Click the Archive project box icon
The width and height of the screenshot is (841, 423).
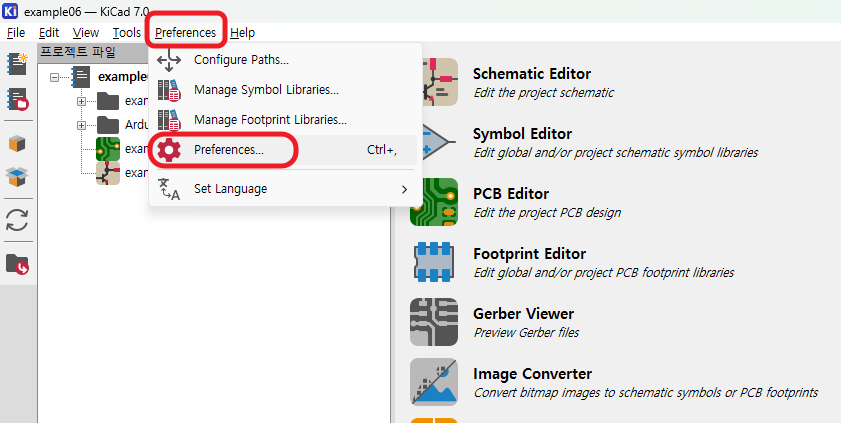click(x=17, y=144)
